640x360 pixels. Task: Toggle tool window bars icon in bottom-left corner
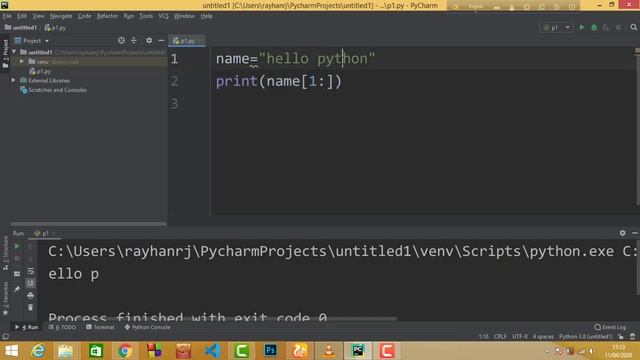5,336
